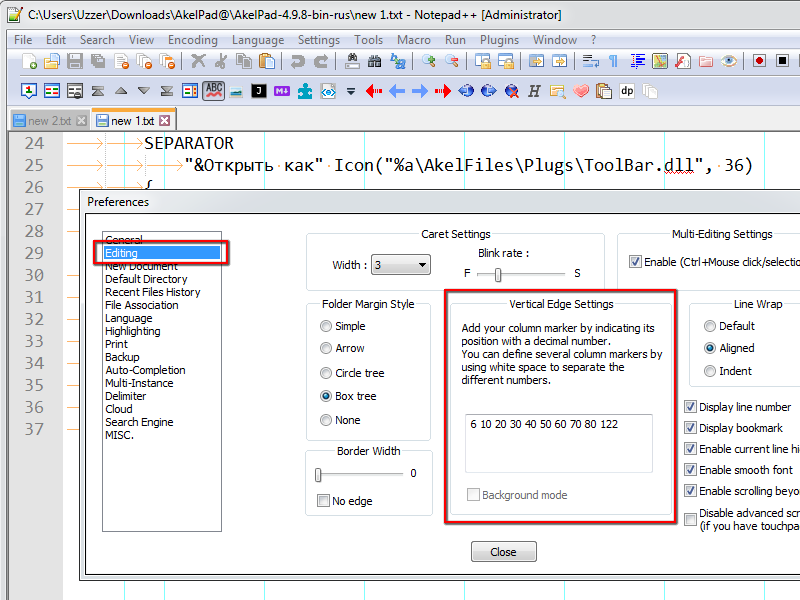The image size is (800, 600).
Task: Click the Save All stacked disks icon
Action: [98, 61]
